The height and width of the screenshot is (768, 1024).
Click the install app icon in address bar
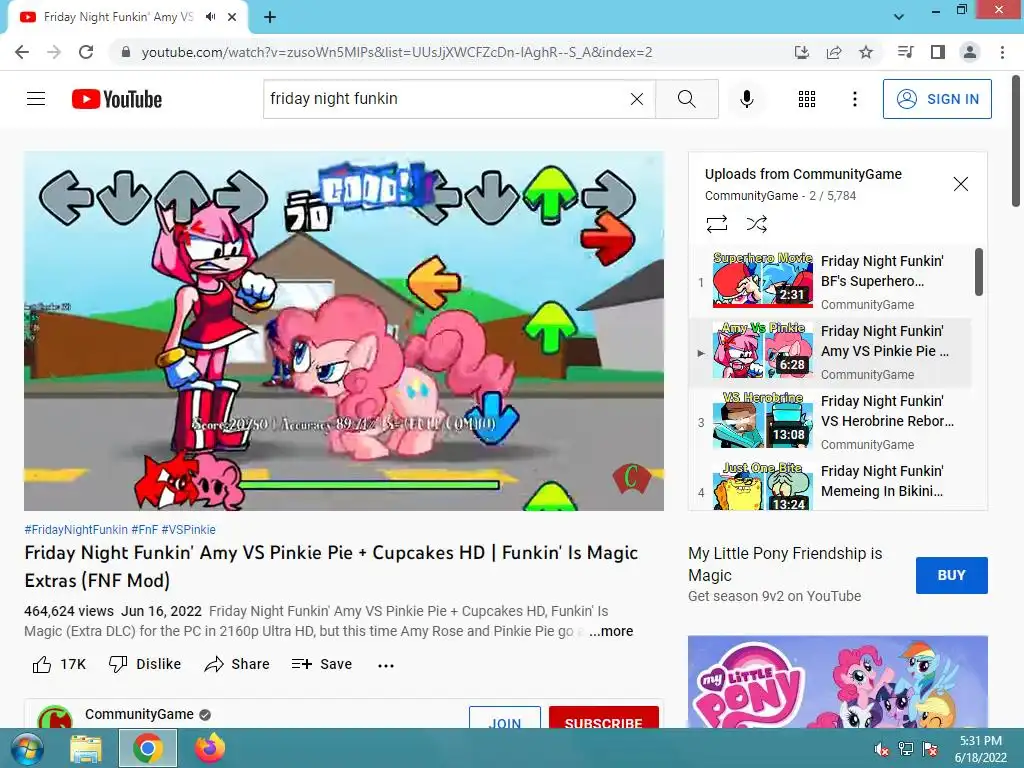[802, 52]
